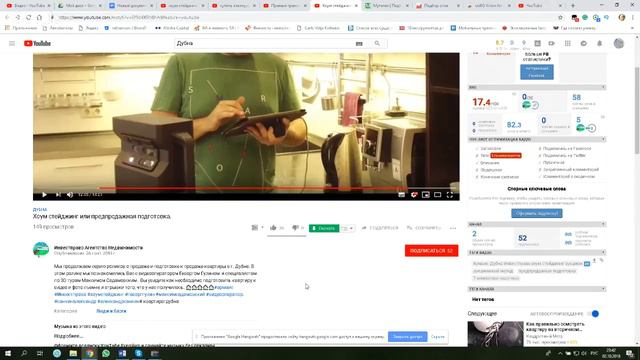Open the messages icon in header
The image size is (640, 360).
point(584,43)
